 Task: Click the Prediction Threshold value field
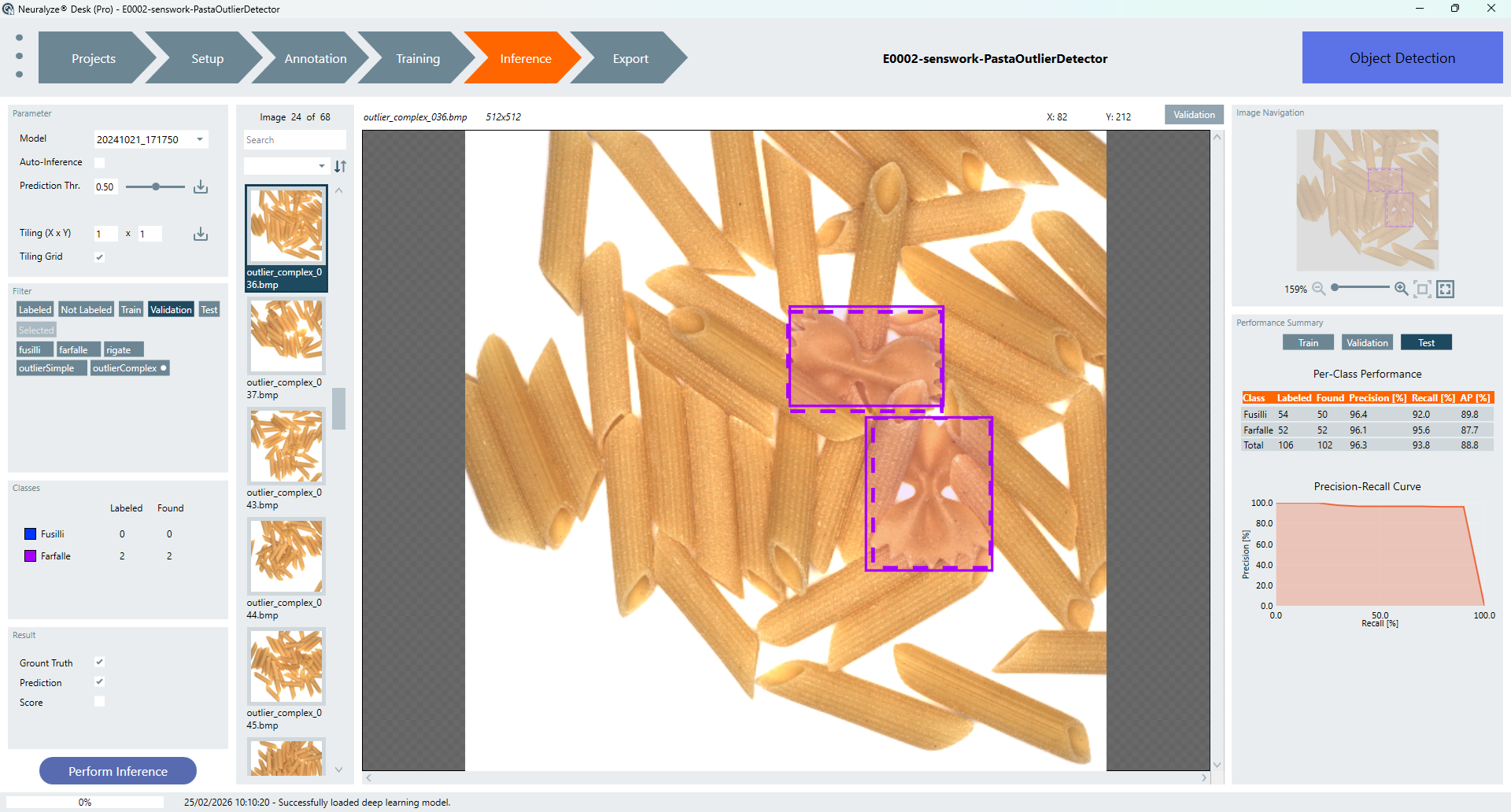(105, 186)
